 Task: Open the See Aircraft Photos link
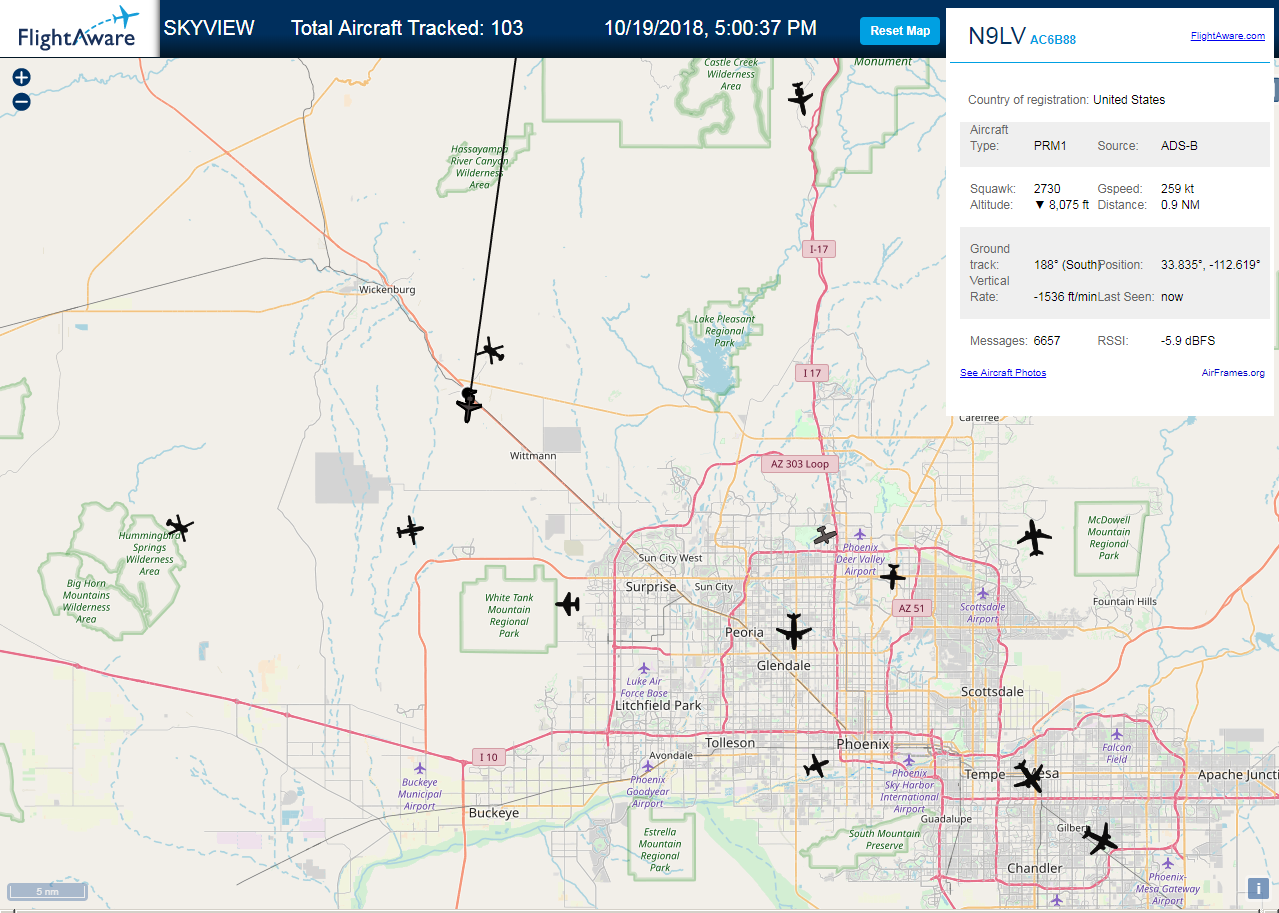click(1003, 373)
